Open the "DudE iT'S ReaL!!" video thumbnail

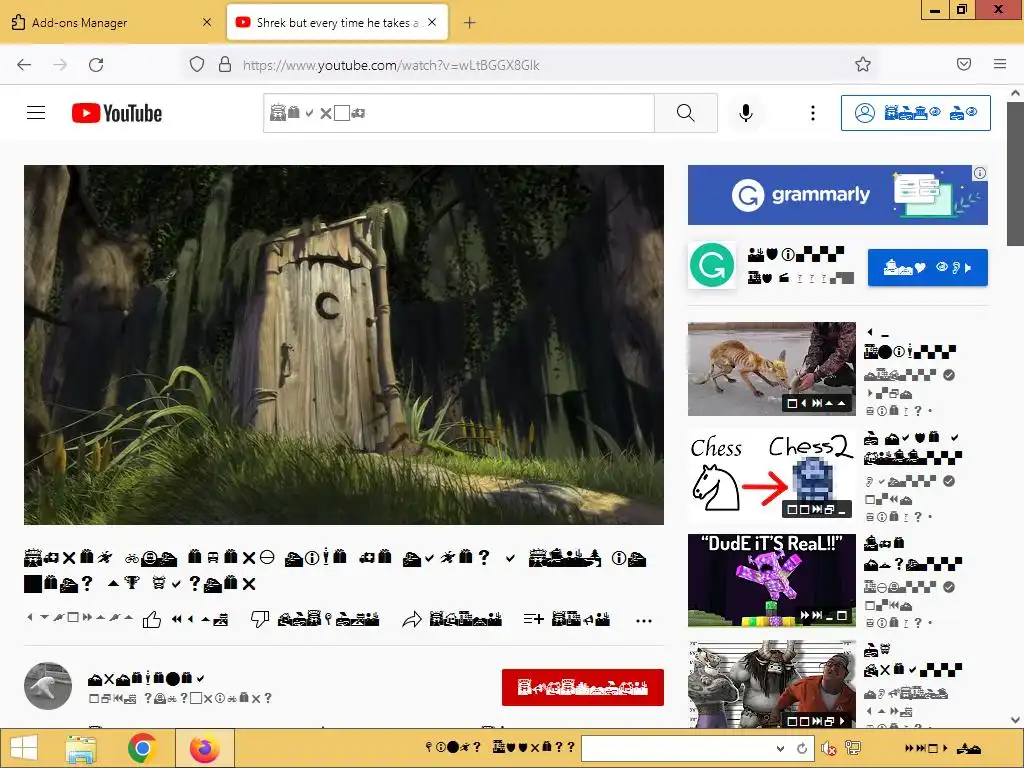point(771,581)
